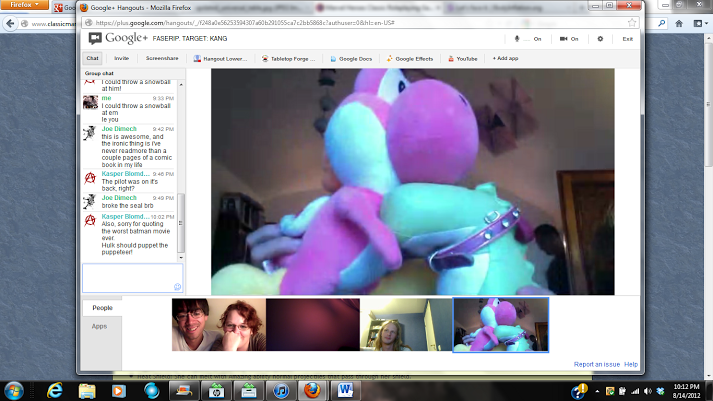This screenshot has height=401, width=713.
Task: Switch to Microsoft Word on taskbar
Action: 345,391
